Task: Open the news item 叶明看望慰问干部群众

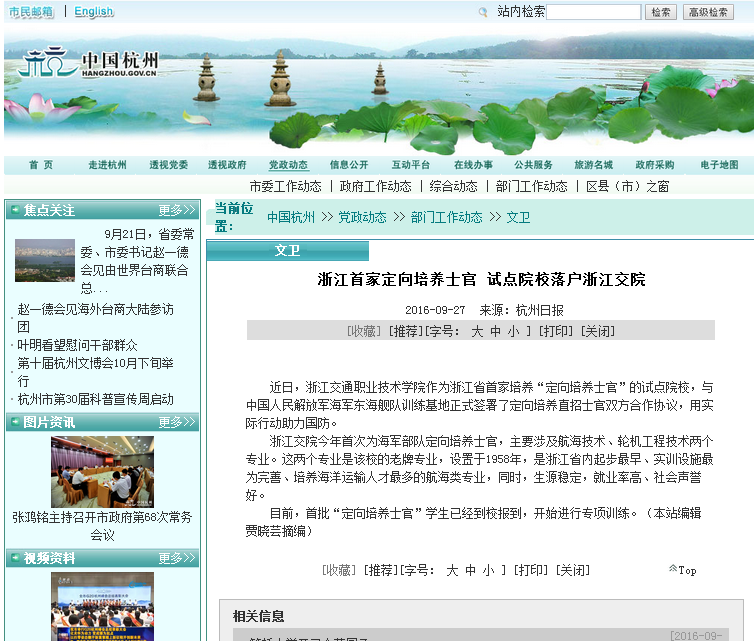Action: pyautogui.click(x=88, y=345)
